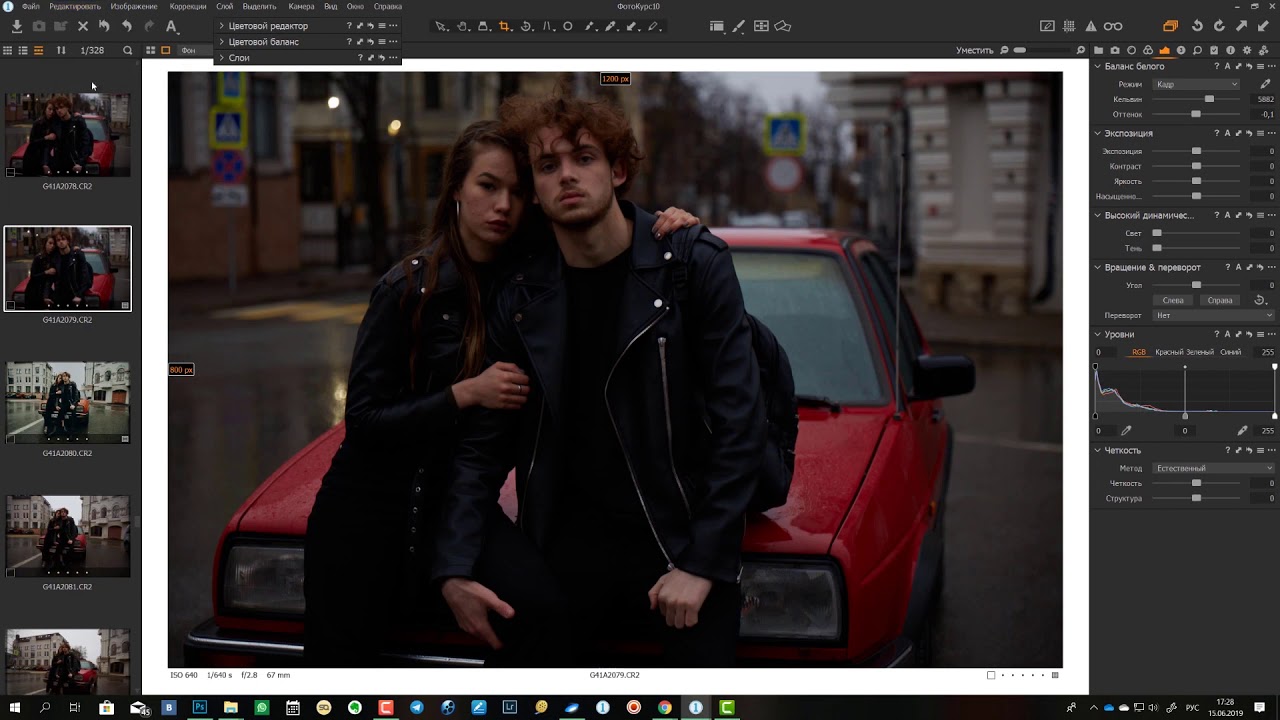This screenshot has height=720, width=1280.
Task: Click the Reset adjustments icon in top toolbar
Action: click(104, 26)
